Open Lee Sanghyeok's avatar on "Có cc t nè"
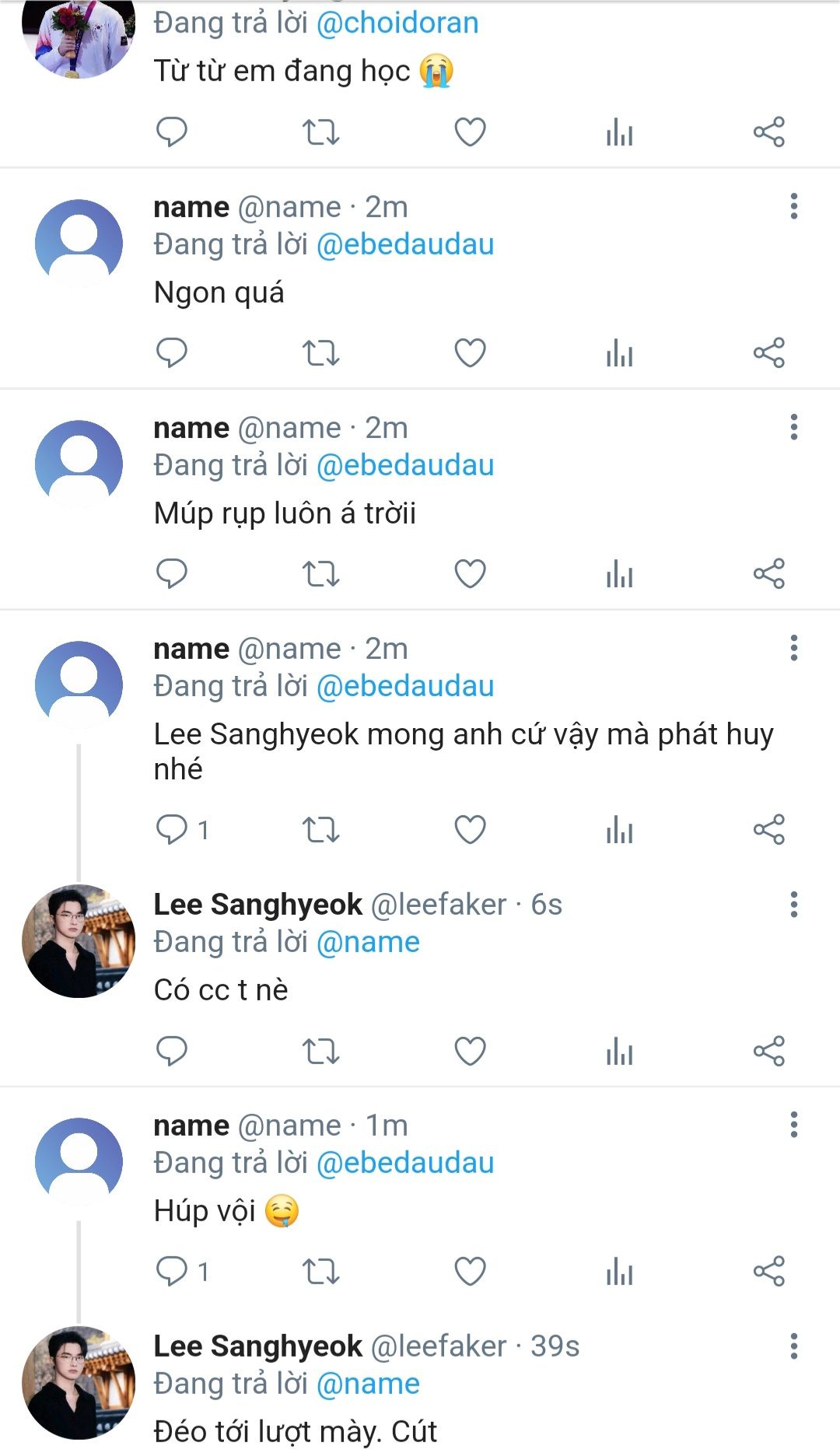The image size is (840, 1453). coord(79,941)
